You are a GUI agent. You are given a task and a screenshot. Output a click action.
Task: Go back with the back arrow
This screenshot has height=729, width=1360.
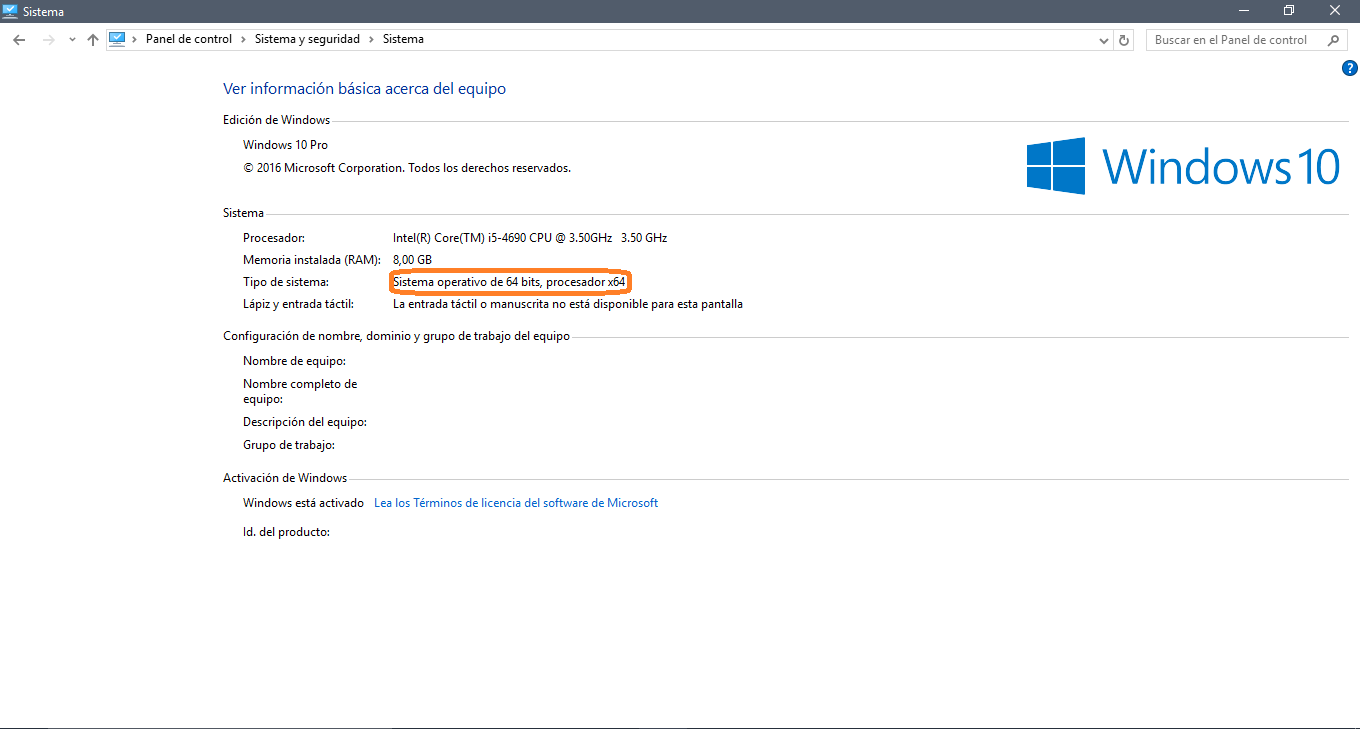[19, 40]
